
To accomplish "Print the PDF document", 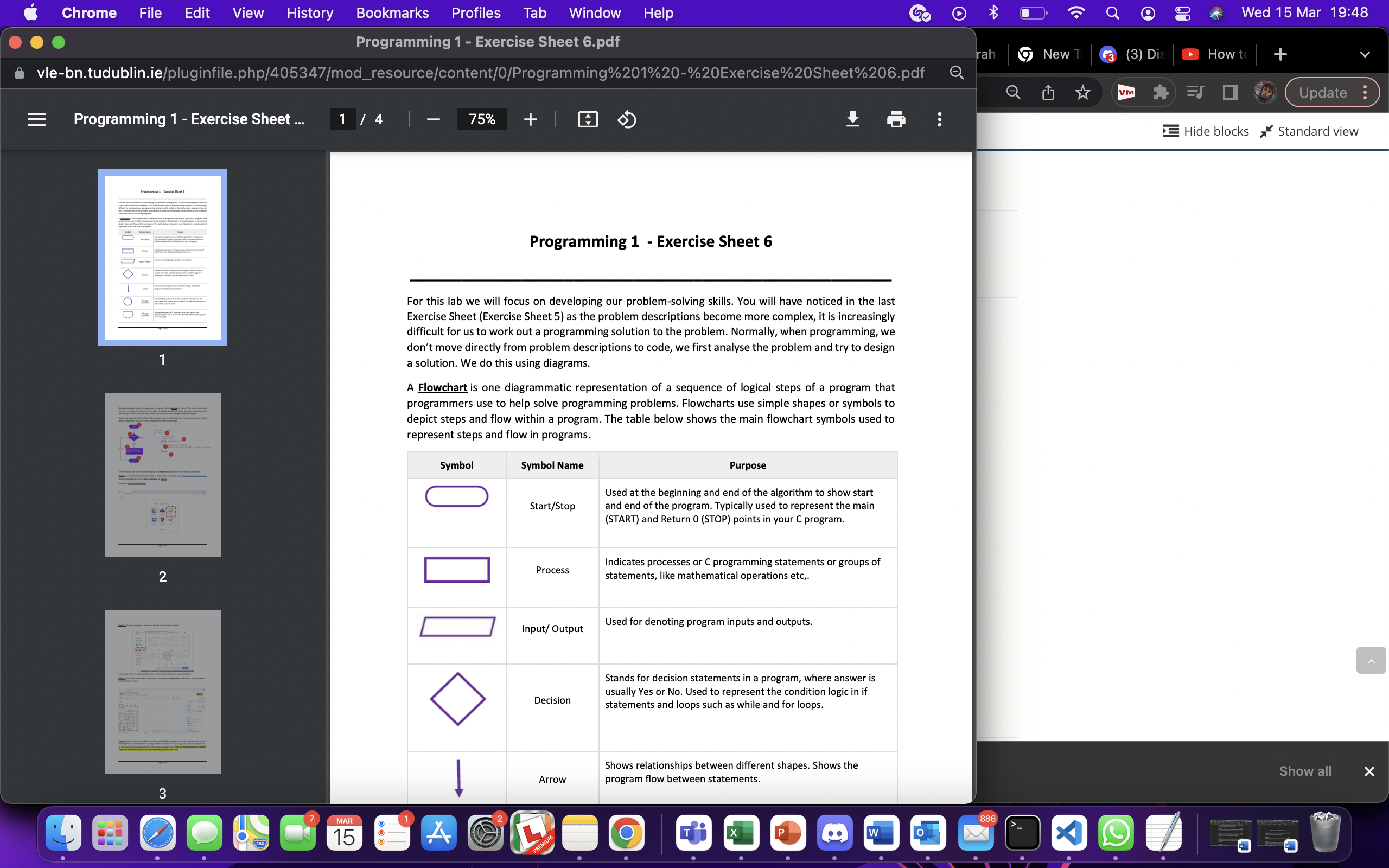I will point(896,119).
